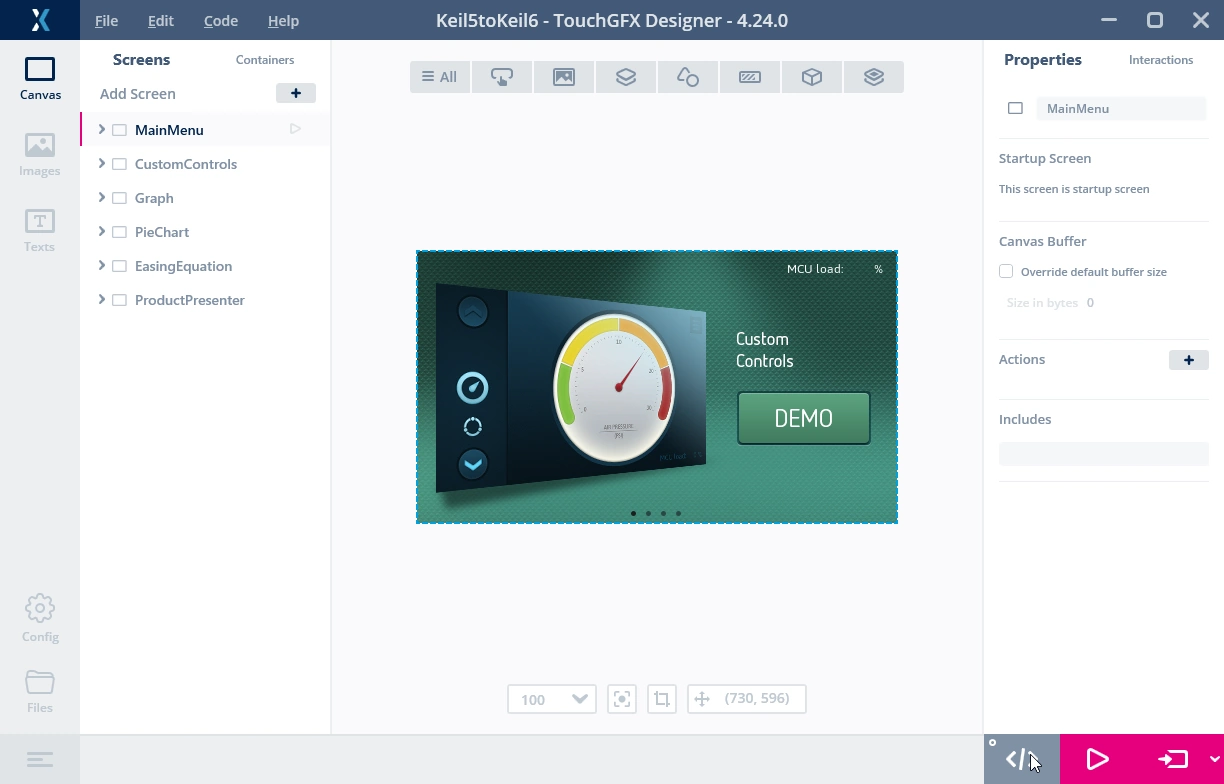Expand the PieChart screen tree
This screenshot has width=1224, height=784.
[102, 232]
